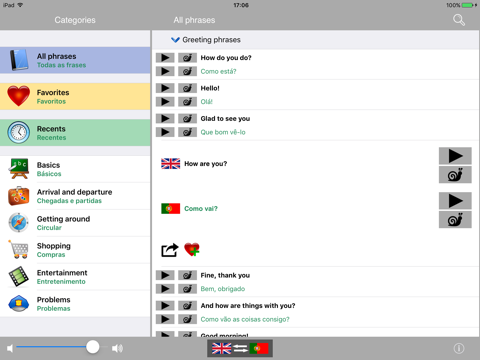Tap the 'How are you?' expanded phrase text

click(206, 164)
